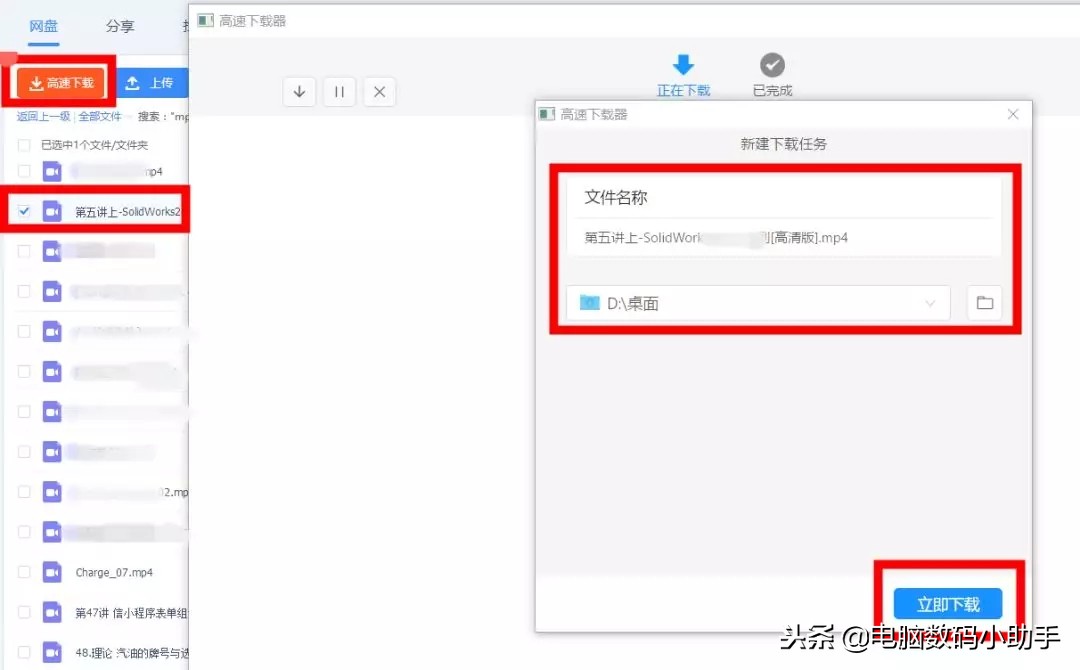Viewport: 1080px width, 670px height.
Task: Check the checkbox next to Charge_07.mp4
Action: click(x=22, y=572)
